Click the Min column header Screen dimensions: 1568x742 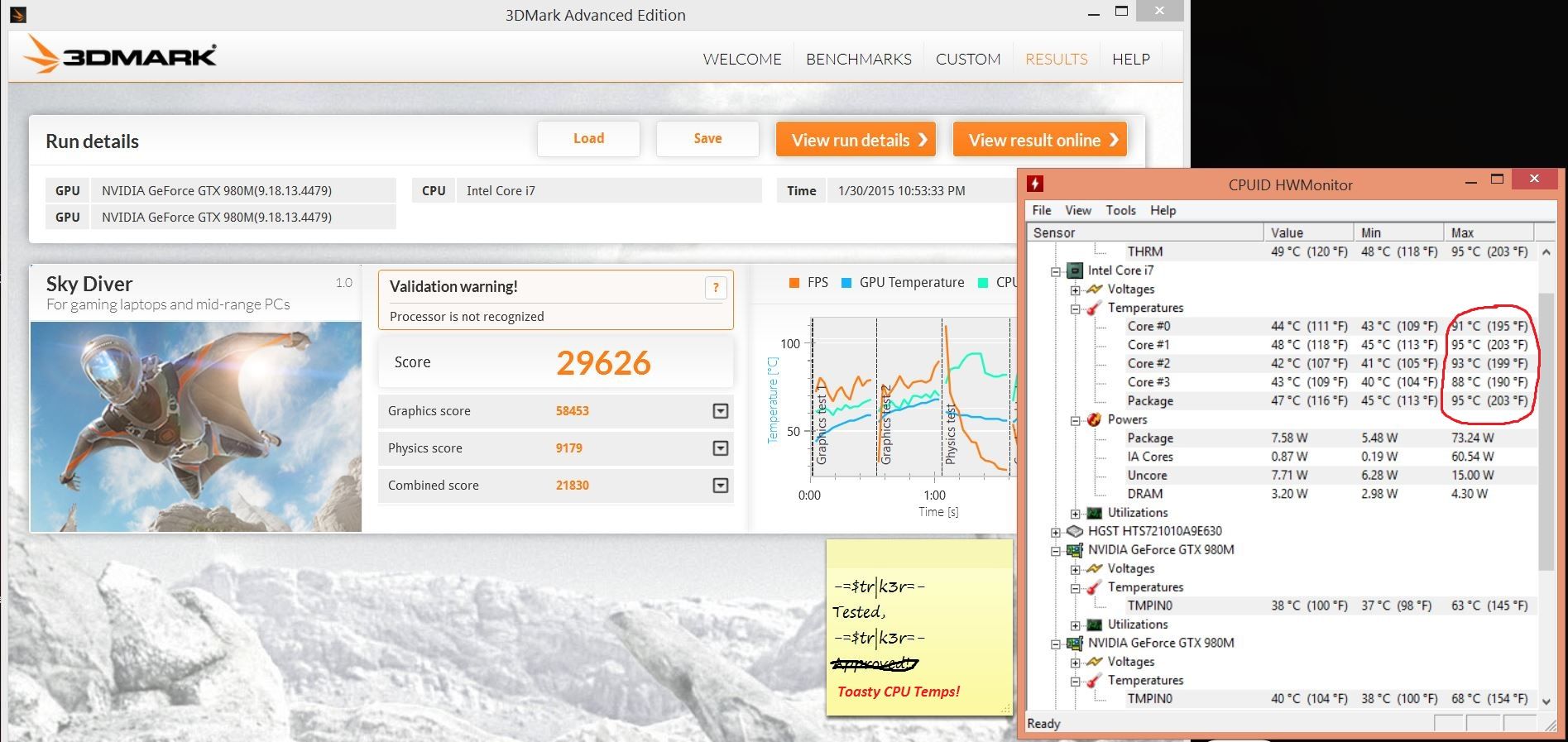click(1398, 232)
